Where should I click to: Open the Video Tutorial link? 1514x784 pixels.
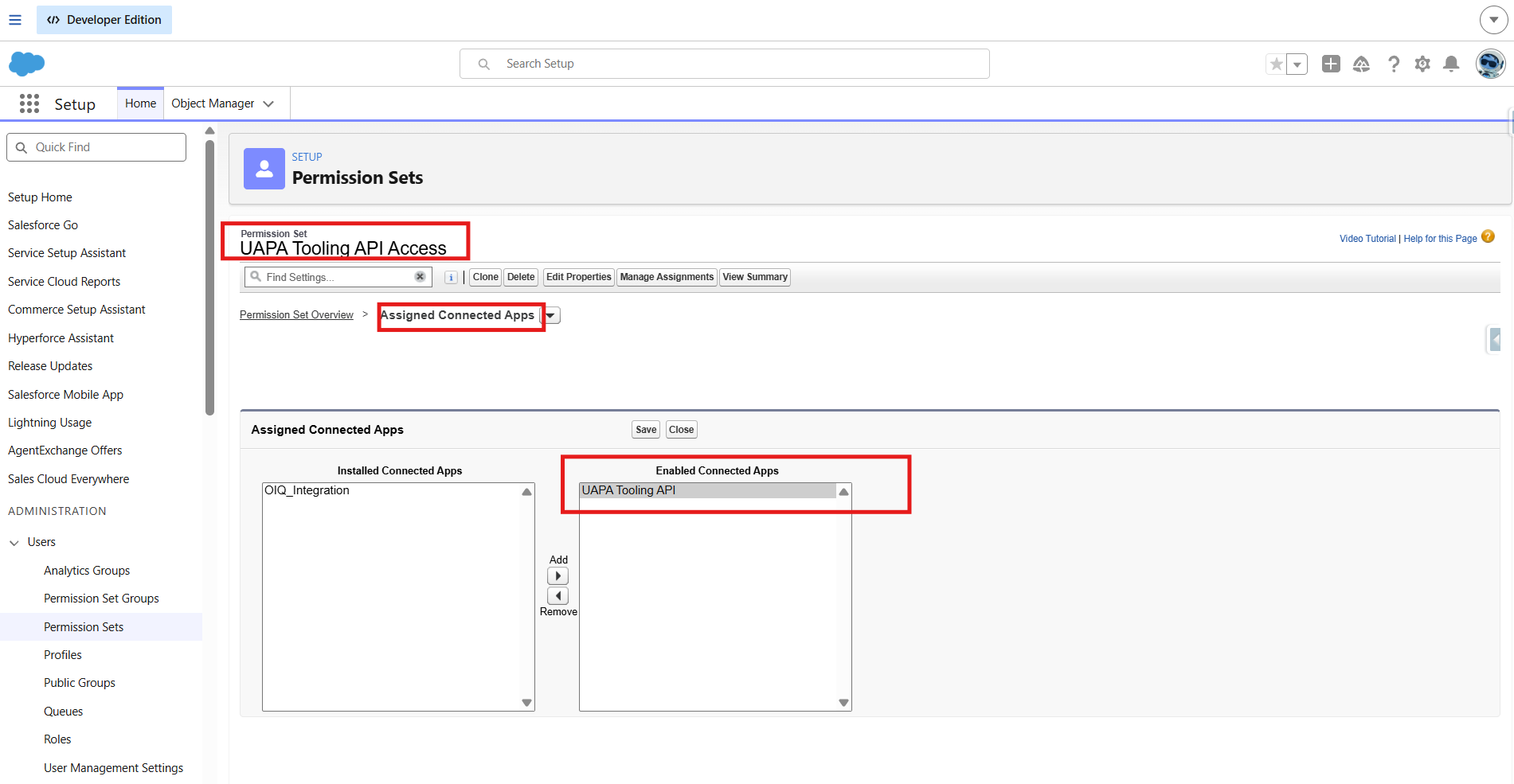coord(1367,239)
